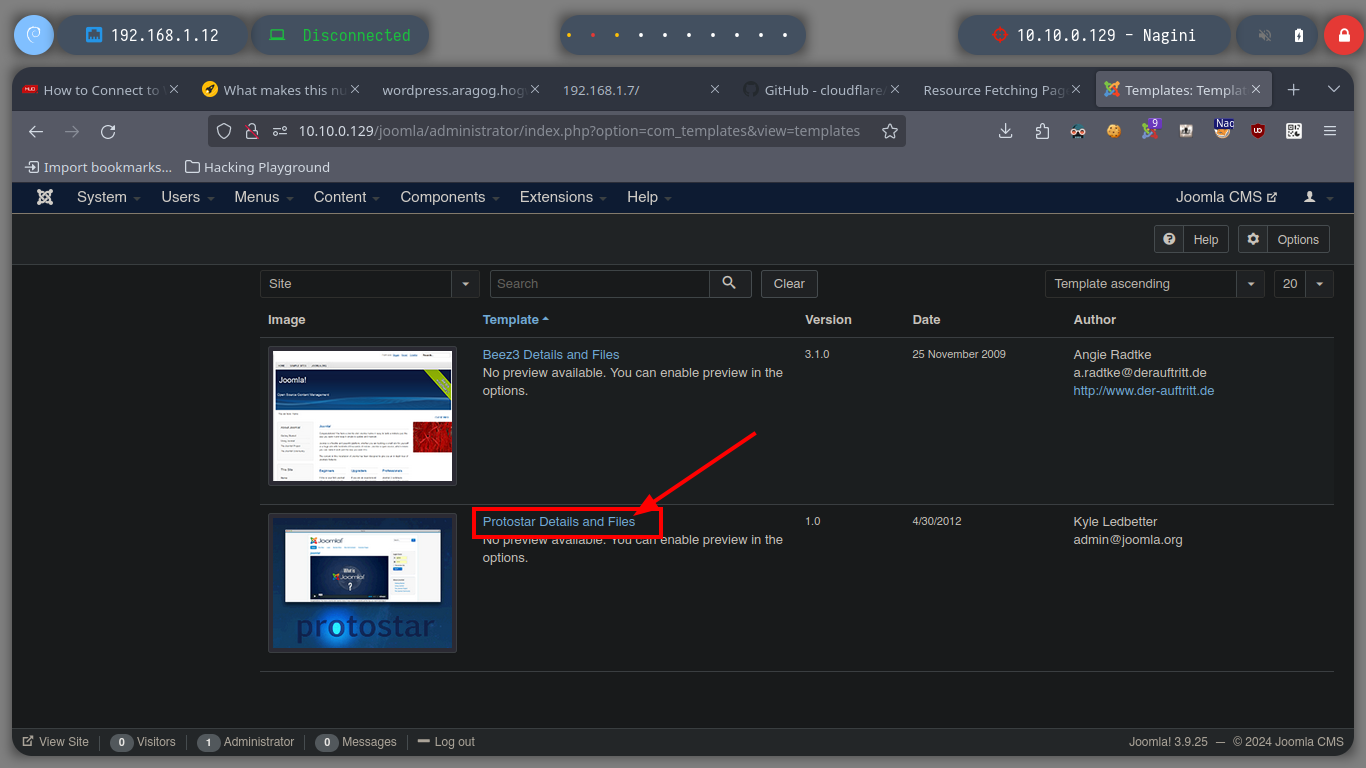The height and width of the screenshot is (768, 1366).
Task: Open the Help menu in the admin bar
Action: [x=650, y=197]
